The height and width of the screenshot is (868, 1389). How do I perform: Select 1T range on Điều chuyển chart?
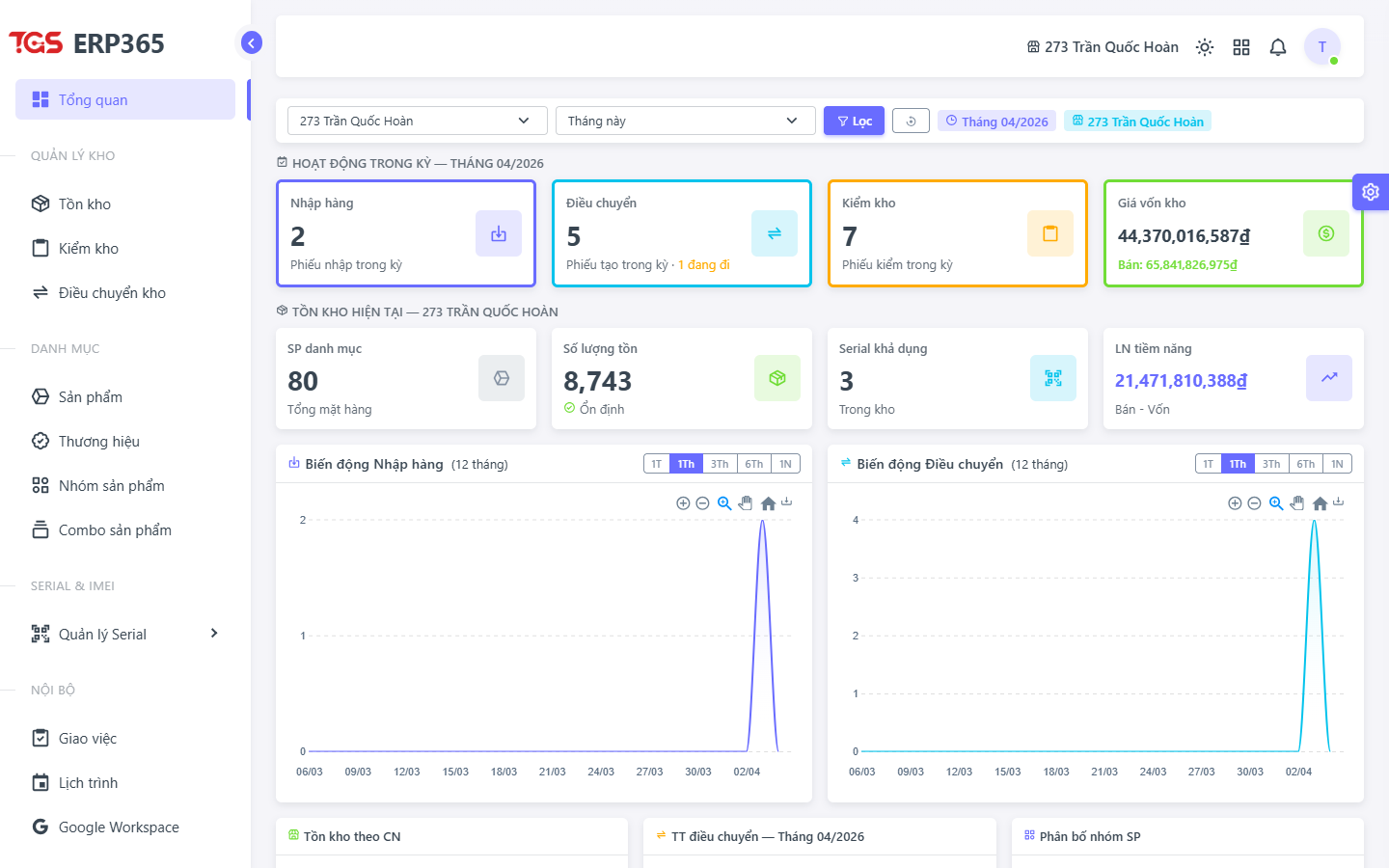point(1209,464)
